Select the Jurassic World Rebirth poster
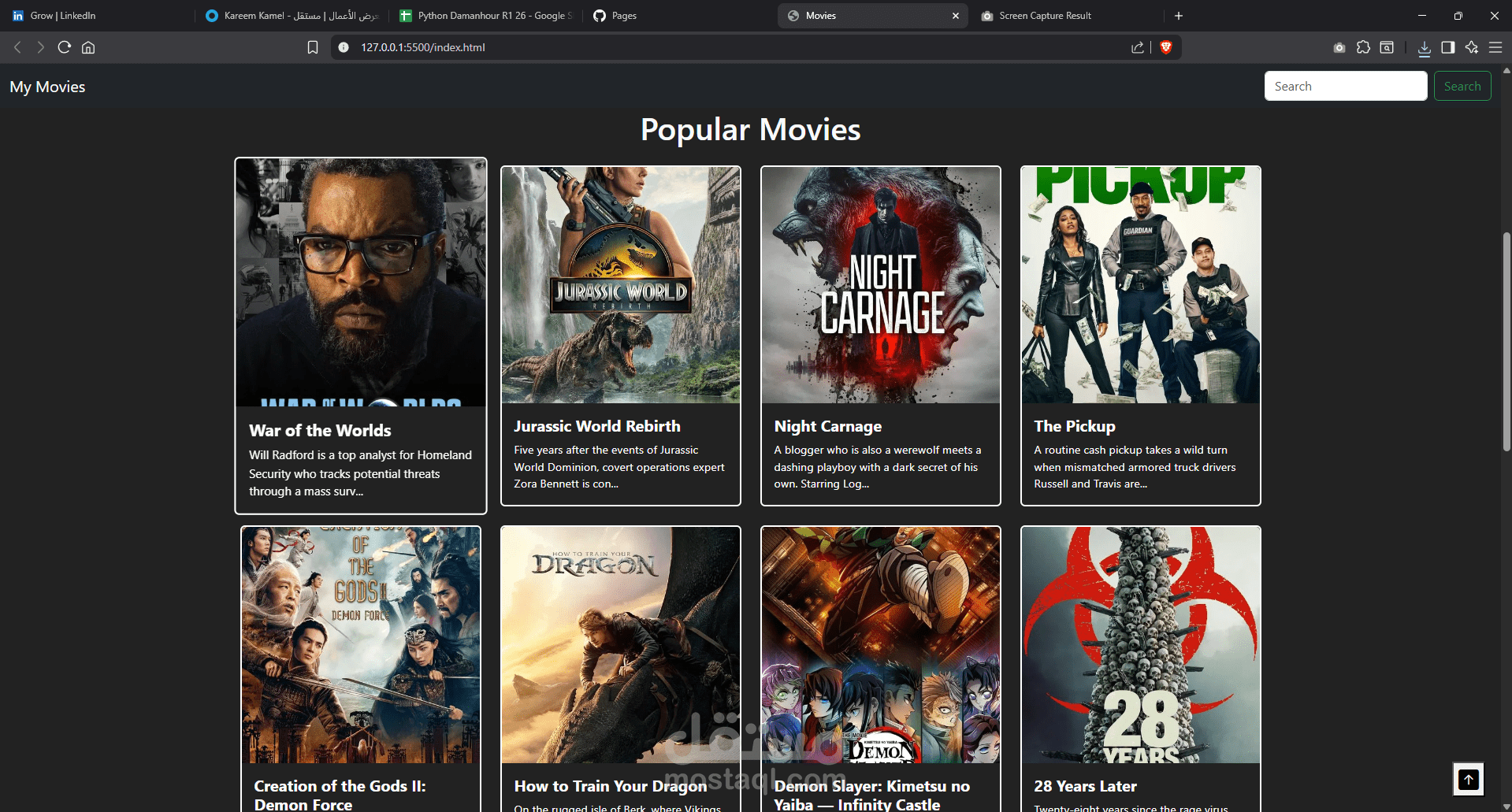 (x=620, y=285)
